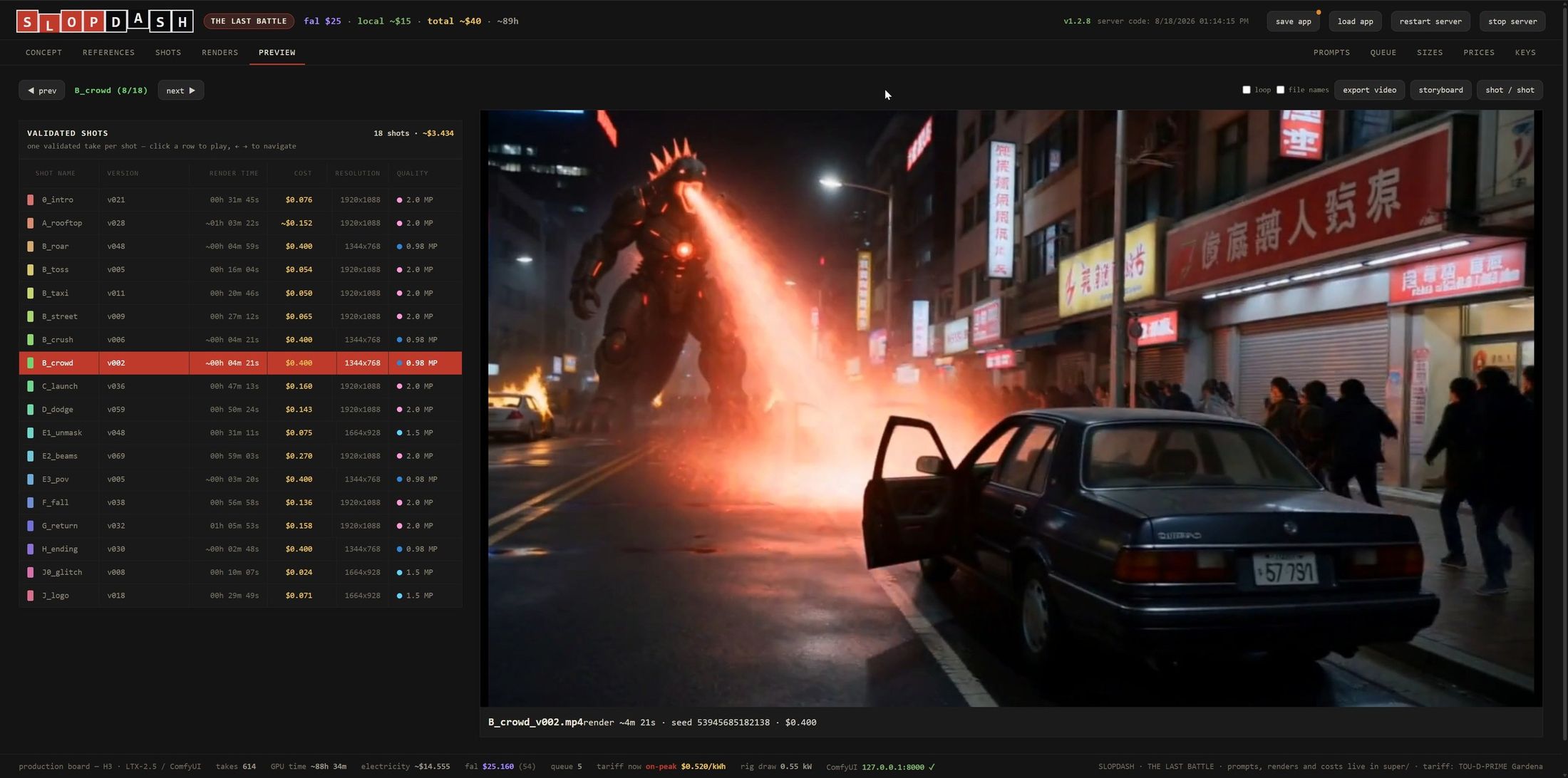Click the load app button

click(1355, 21)
